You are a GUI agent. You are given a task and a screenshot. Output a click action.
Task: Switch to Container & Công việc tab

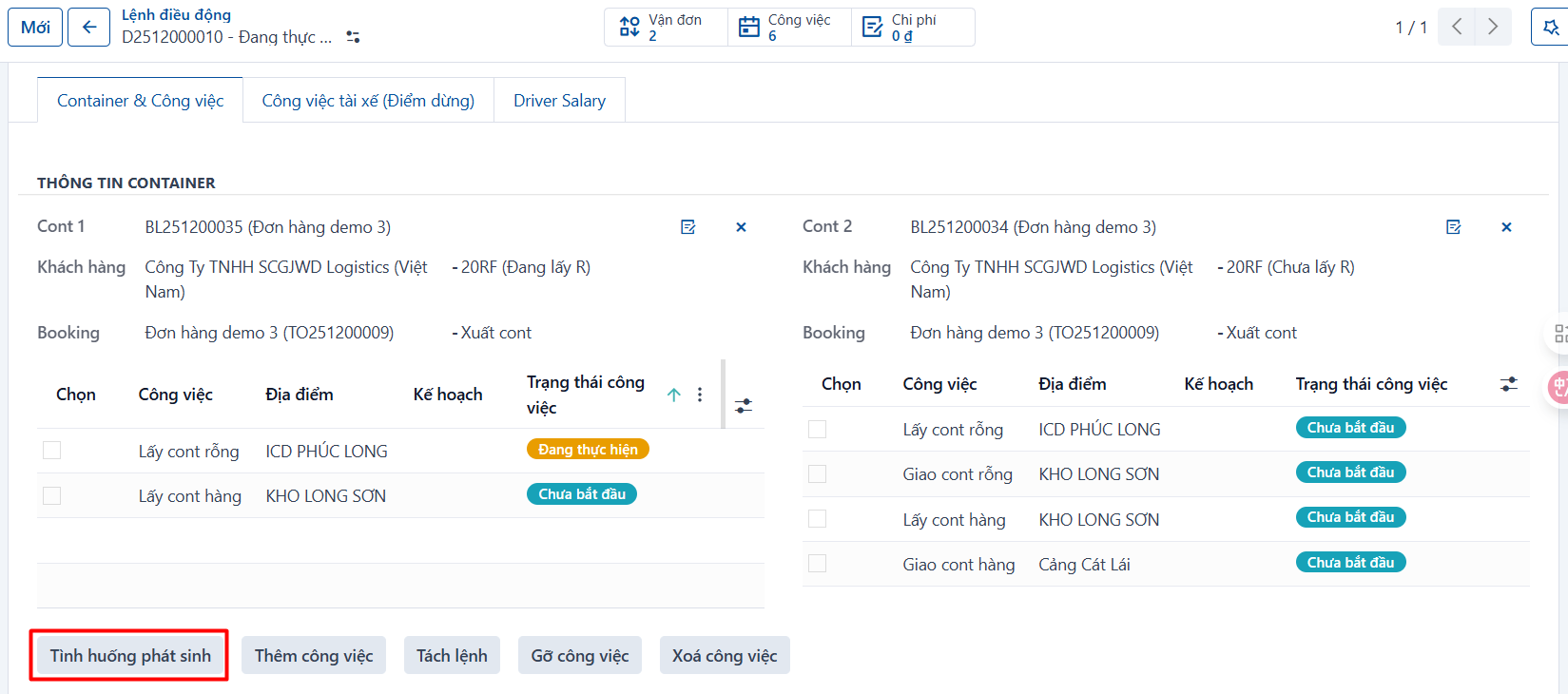coord(141,101)
